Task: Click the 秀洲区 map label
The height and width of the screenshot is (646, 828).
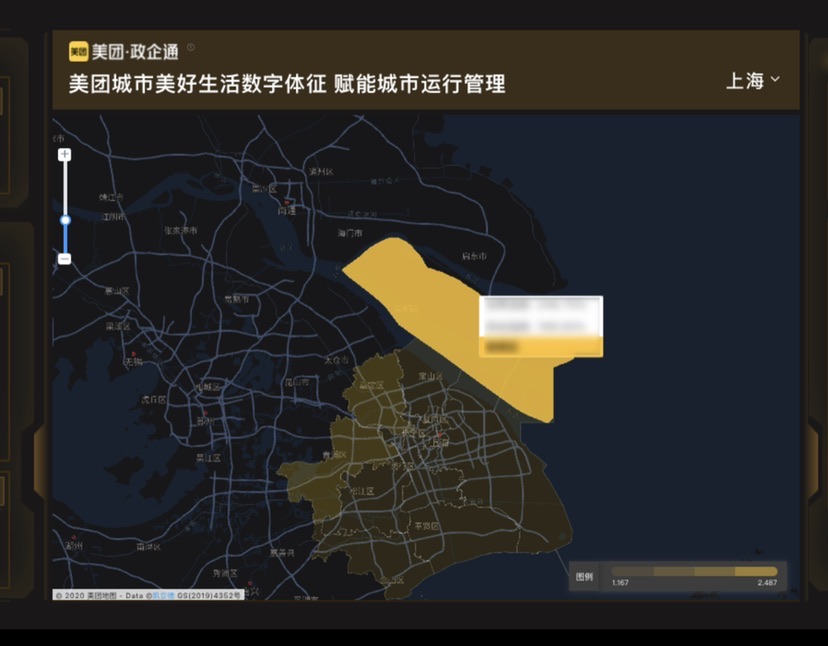Action: [225, 573]
